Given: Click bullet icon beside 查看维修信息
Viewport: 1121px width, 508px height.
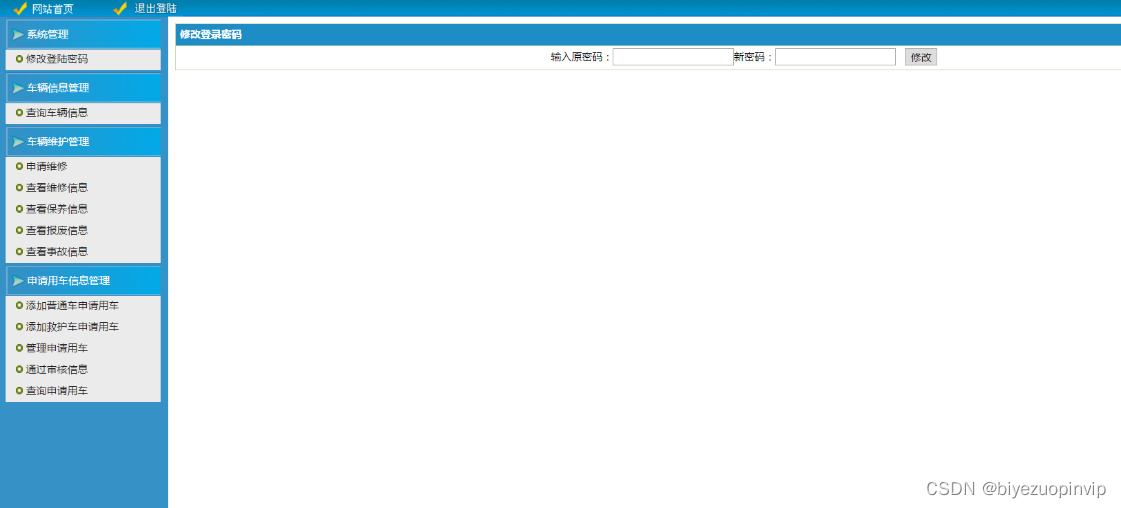Looking at the screenshot, I should coord(19,188).
